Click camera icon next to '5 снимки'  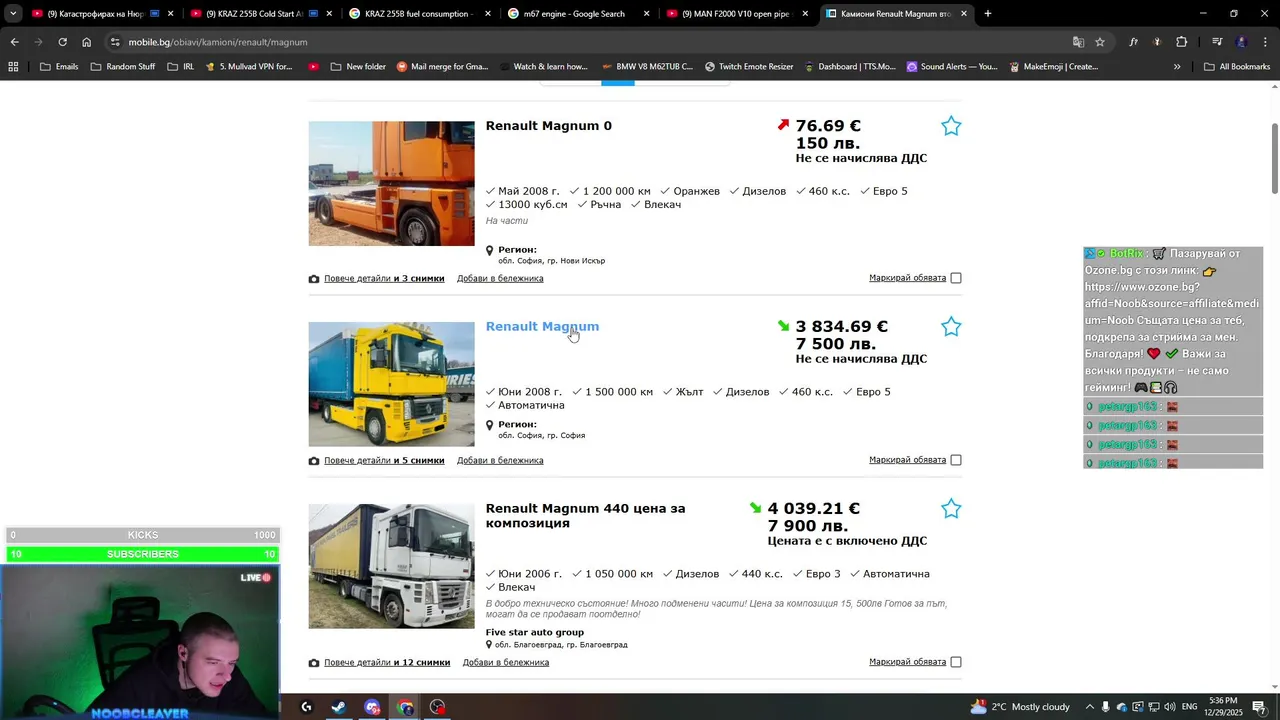coord(314,461)
